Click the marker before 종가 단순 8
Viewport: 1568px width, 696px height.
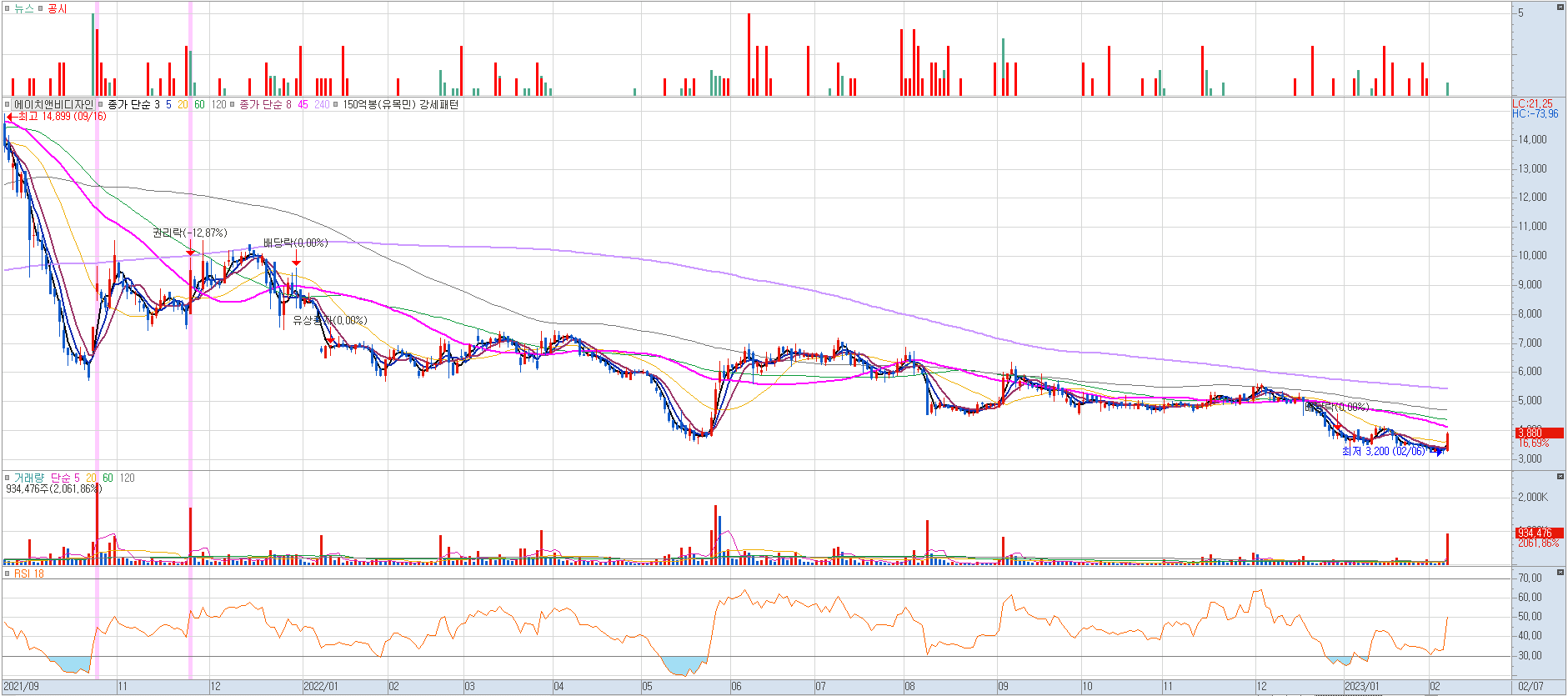(x=233, y=104)
